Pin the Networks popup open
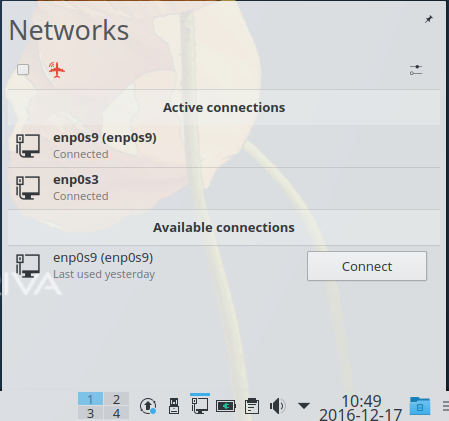Viewport: 449px width, 421px height. 429,19
